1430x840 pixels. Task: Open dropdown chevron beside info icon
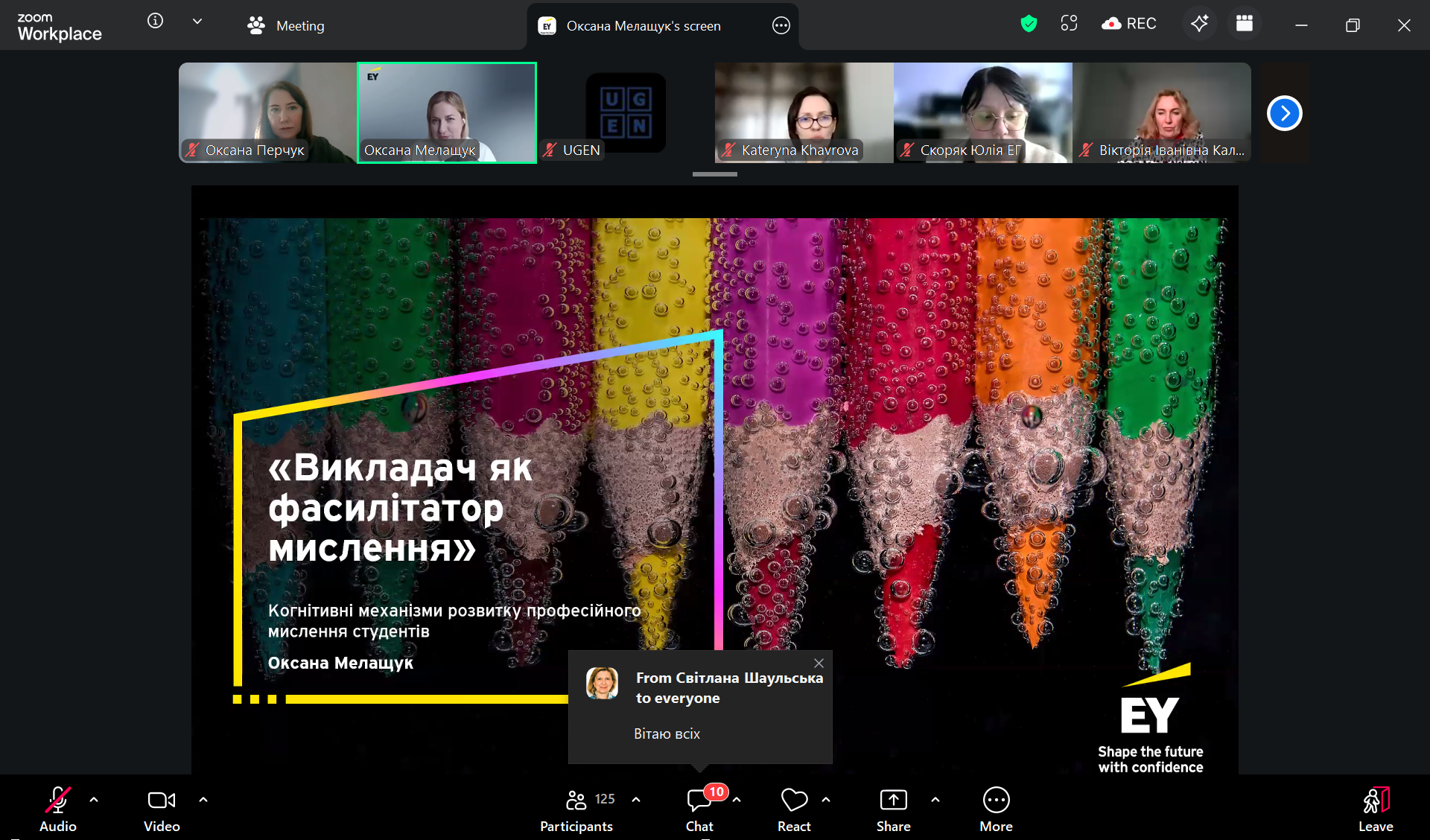197,22
